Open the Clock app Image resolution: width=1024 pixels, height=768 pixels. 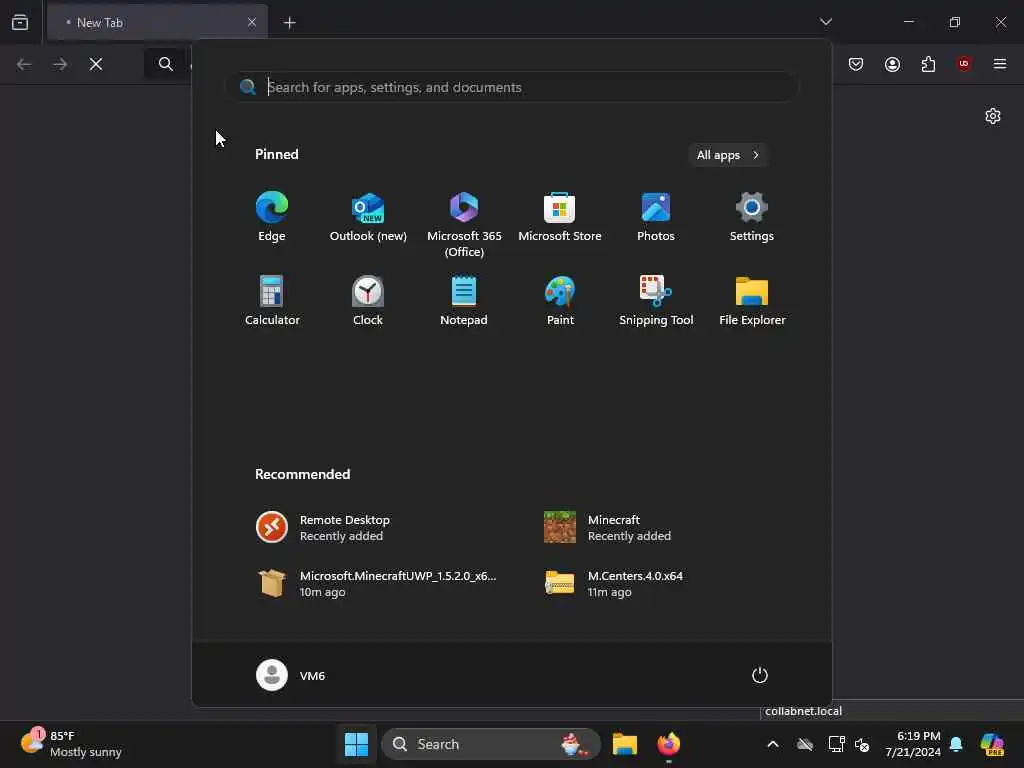click(x=368, y=301)
